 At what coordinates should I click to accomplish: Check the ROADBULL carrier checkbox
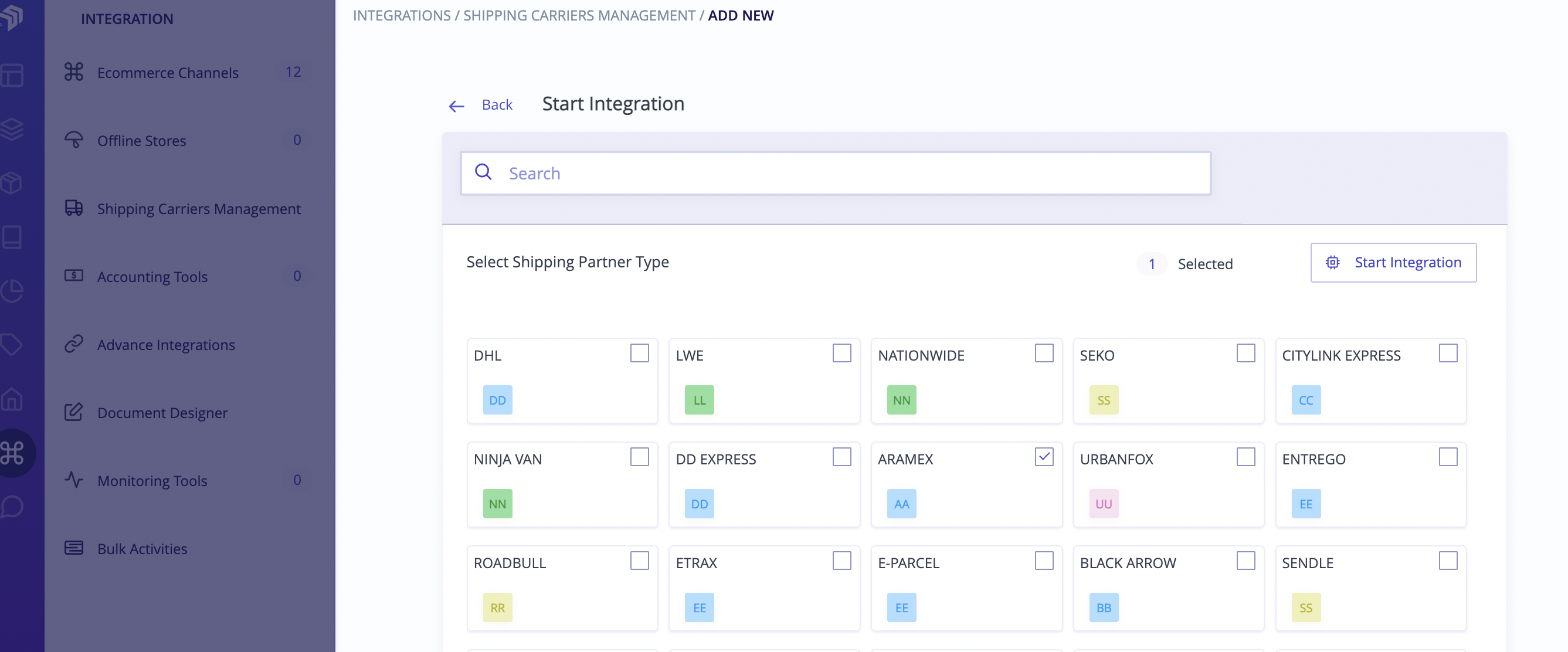(639, 561)
